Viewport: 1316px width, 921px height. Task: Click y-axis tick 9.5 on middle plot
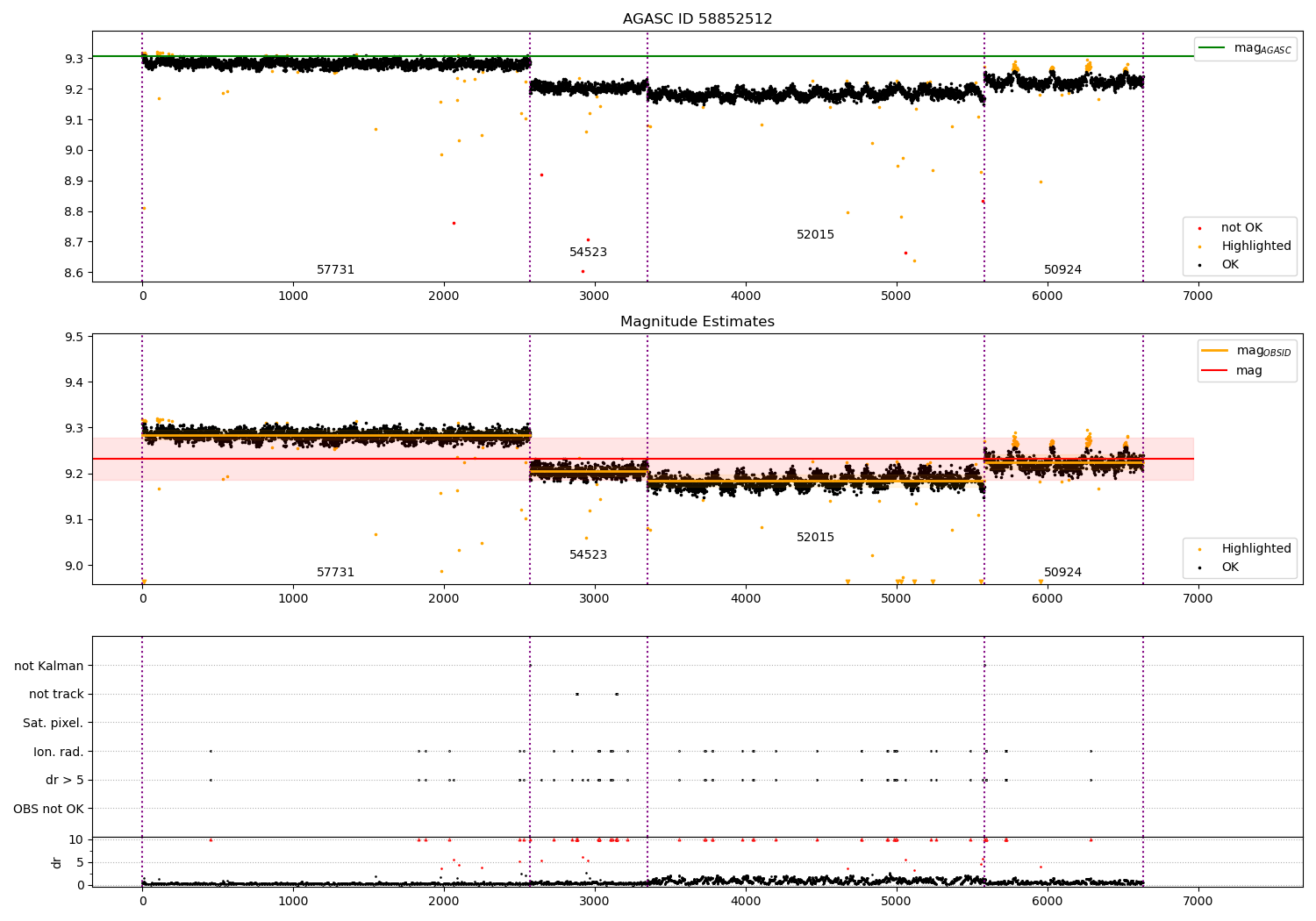click(75, 337)
